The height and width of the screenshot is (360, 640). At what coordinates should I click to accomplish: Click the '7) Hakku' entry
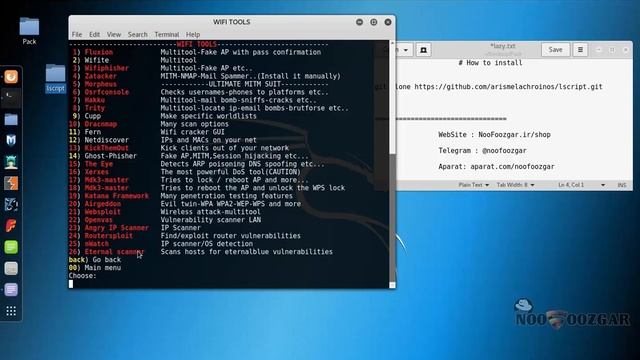(x=89, y=100)
